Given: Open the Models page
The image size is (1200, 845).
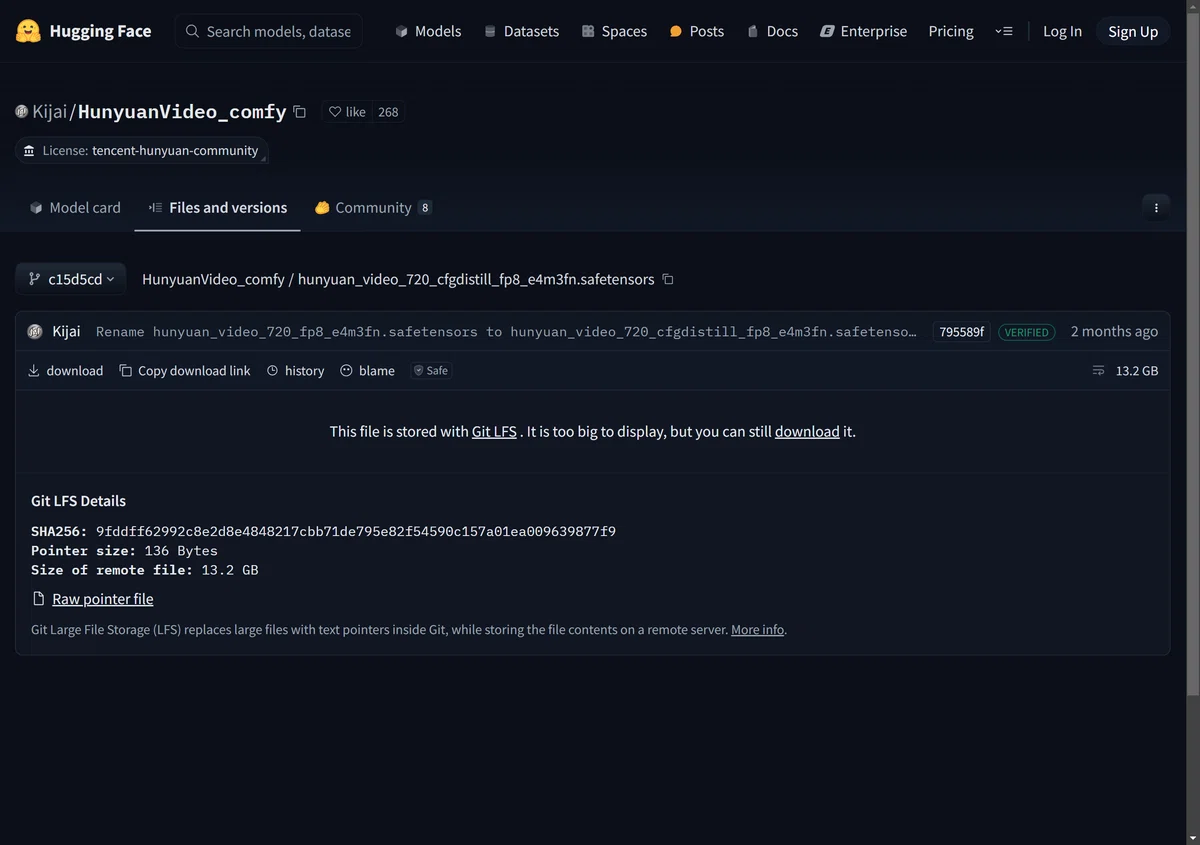Looking at the screenshot, I should point(428,31).
